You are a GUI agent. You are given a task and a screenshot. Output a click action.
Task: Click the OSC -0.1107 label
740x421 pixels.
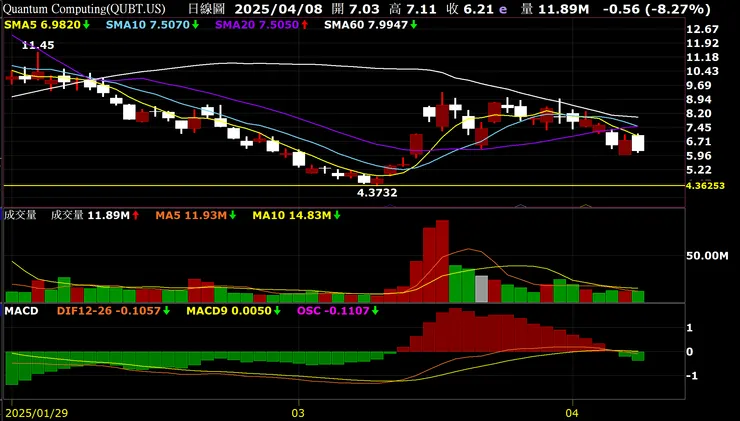tap(333, 311)
